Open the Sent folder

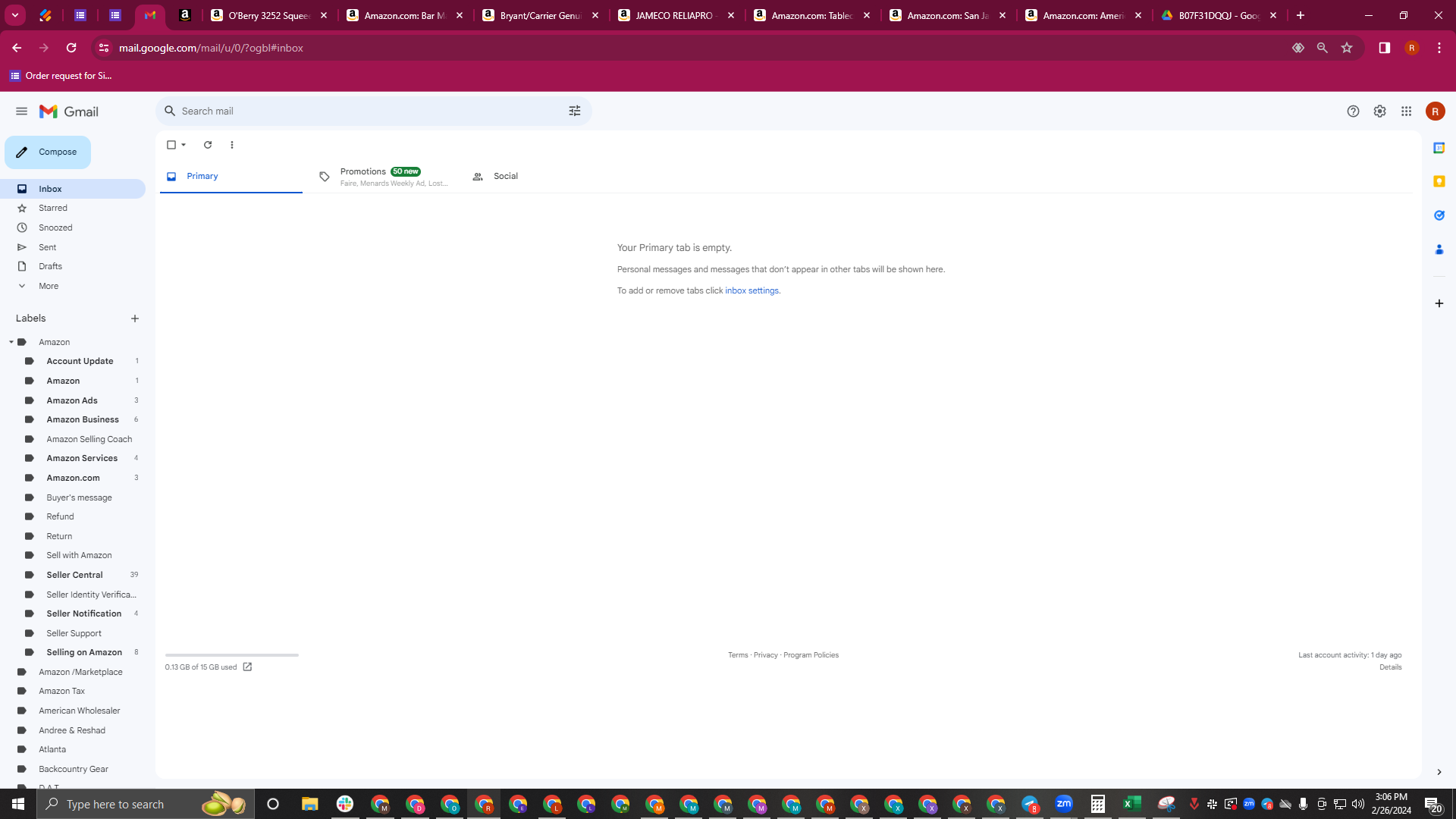73,248
